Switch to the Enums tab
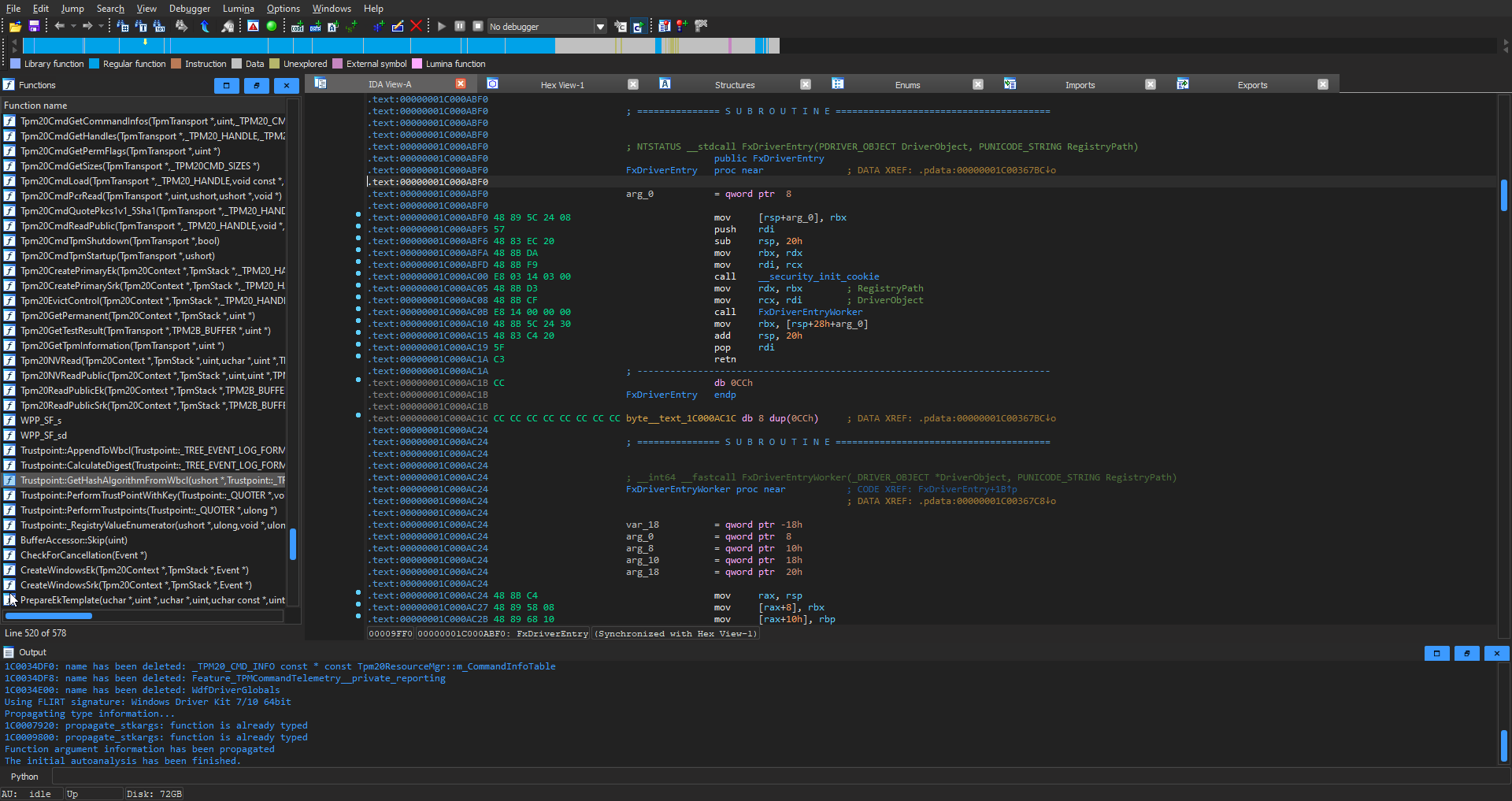The image size is (1512, 801). pos(907,85)
